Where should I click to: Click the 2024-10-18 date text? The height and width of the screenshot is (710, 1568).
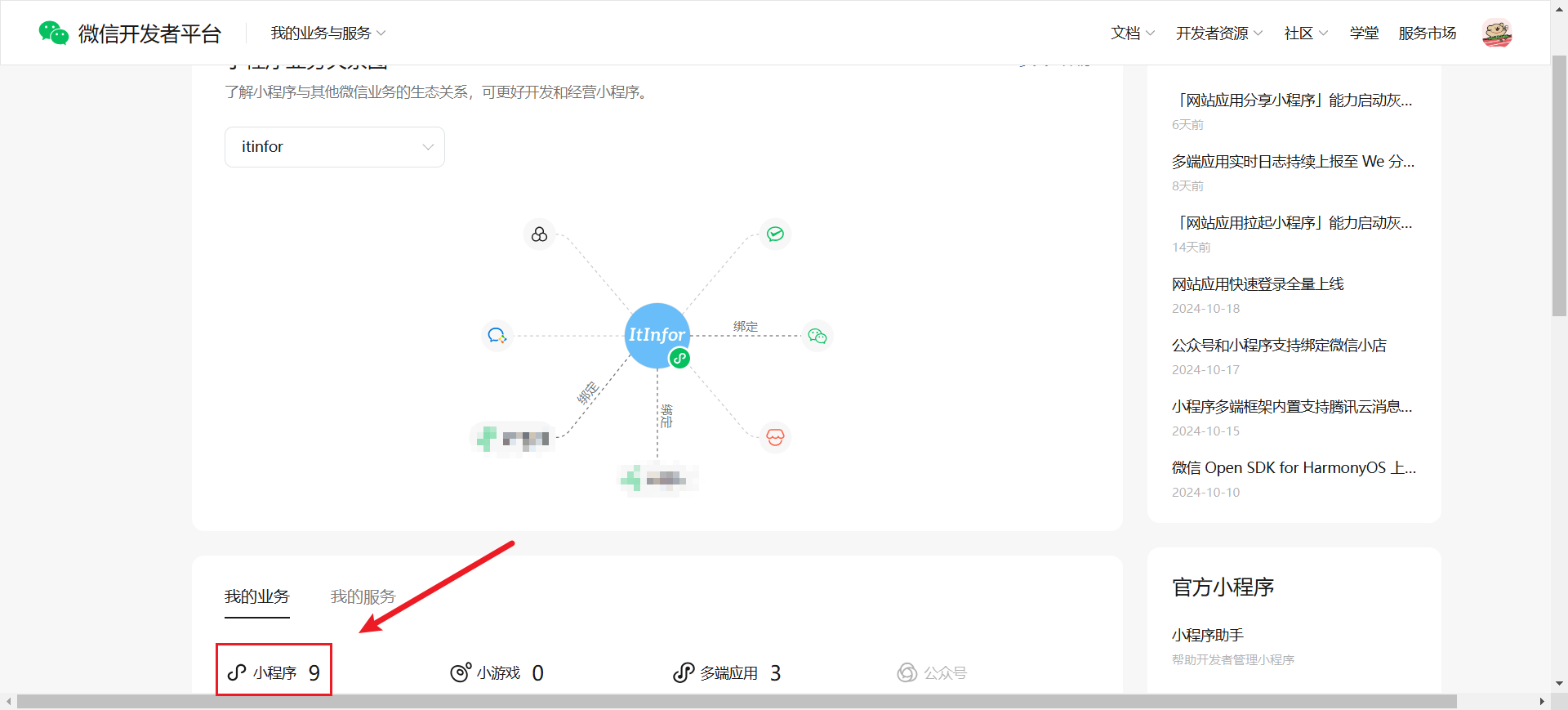tap(1205, 309)
